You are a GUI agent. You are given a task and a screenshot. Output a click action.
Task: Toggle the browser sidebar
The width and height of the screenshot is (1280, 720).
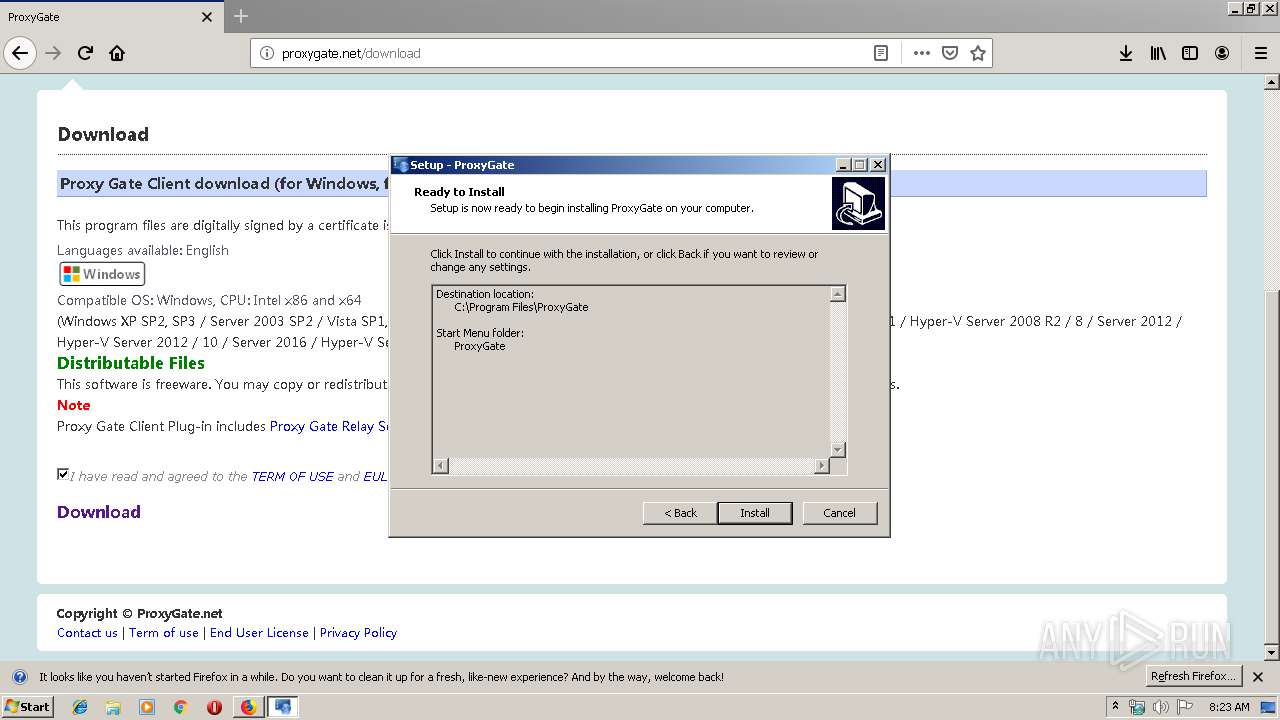(1190, 53)
